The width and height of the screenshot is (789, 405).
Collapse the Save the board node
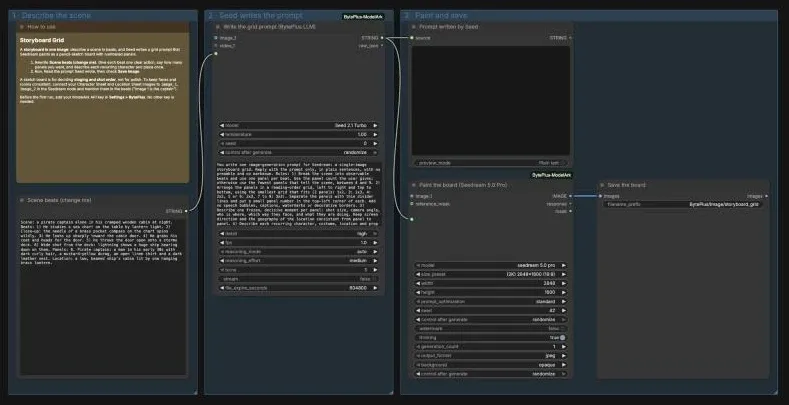pos(602,185)
